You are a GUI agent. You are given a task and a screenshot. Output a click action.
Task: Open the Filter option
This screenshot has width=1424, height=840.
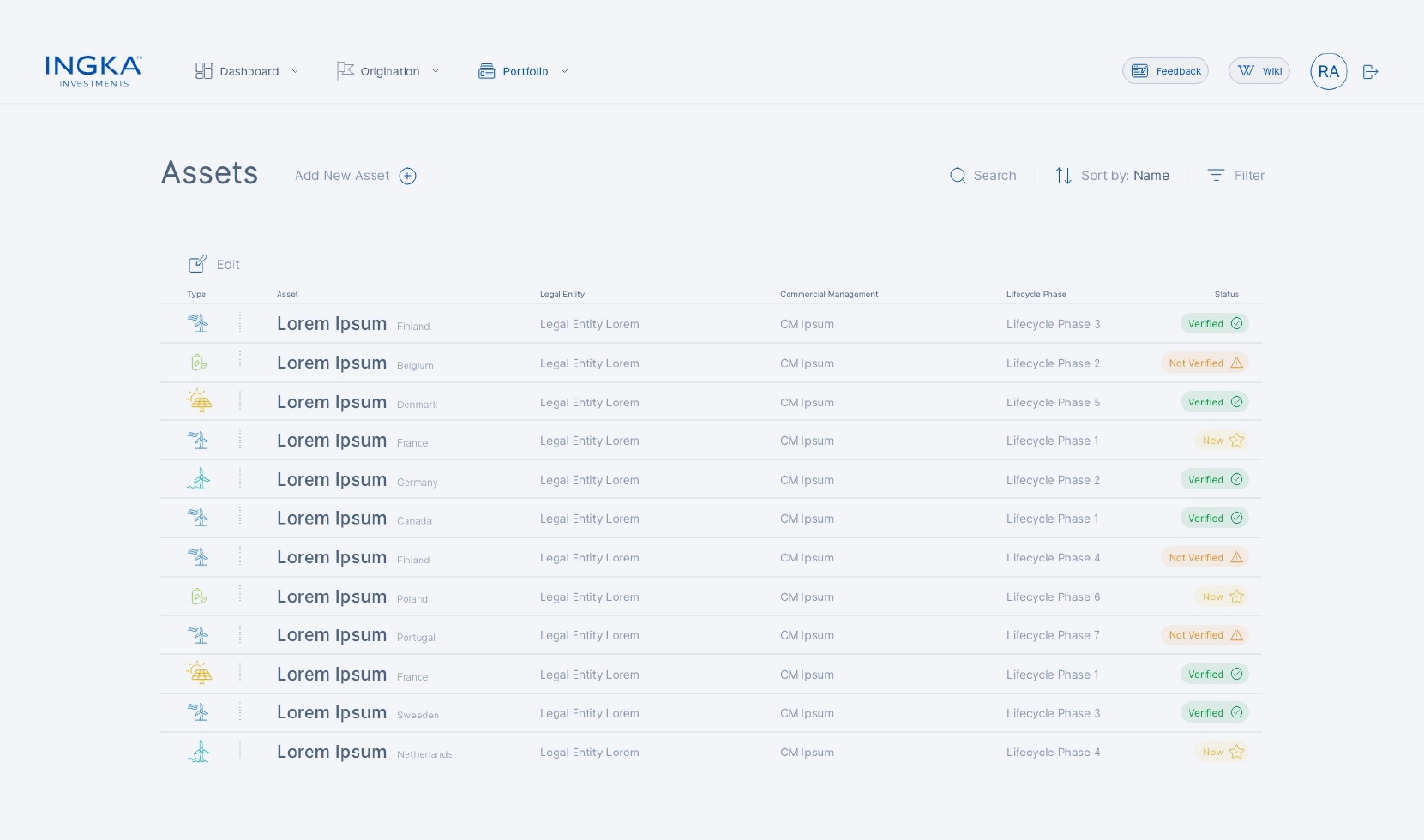pos(1249,176)
